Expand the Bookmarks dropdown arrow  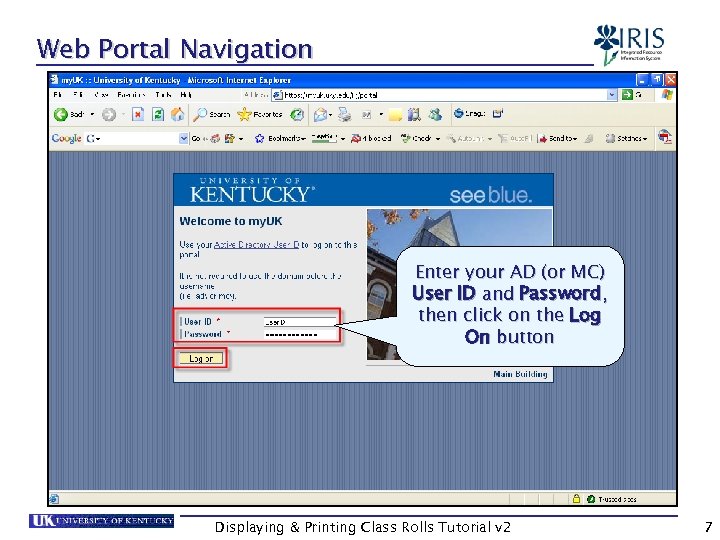[x=303, y=139]
